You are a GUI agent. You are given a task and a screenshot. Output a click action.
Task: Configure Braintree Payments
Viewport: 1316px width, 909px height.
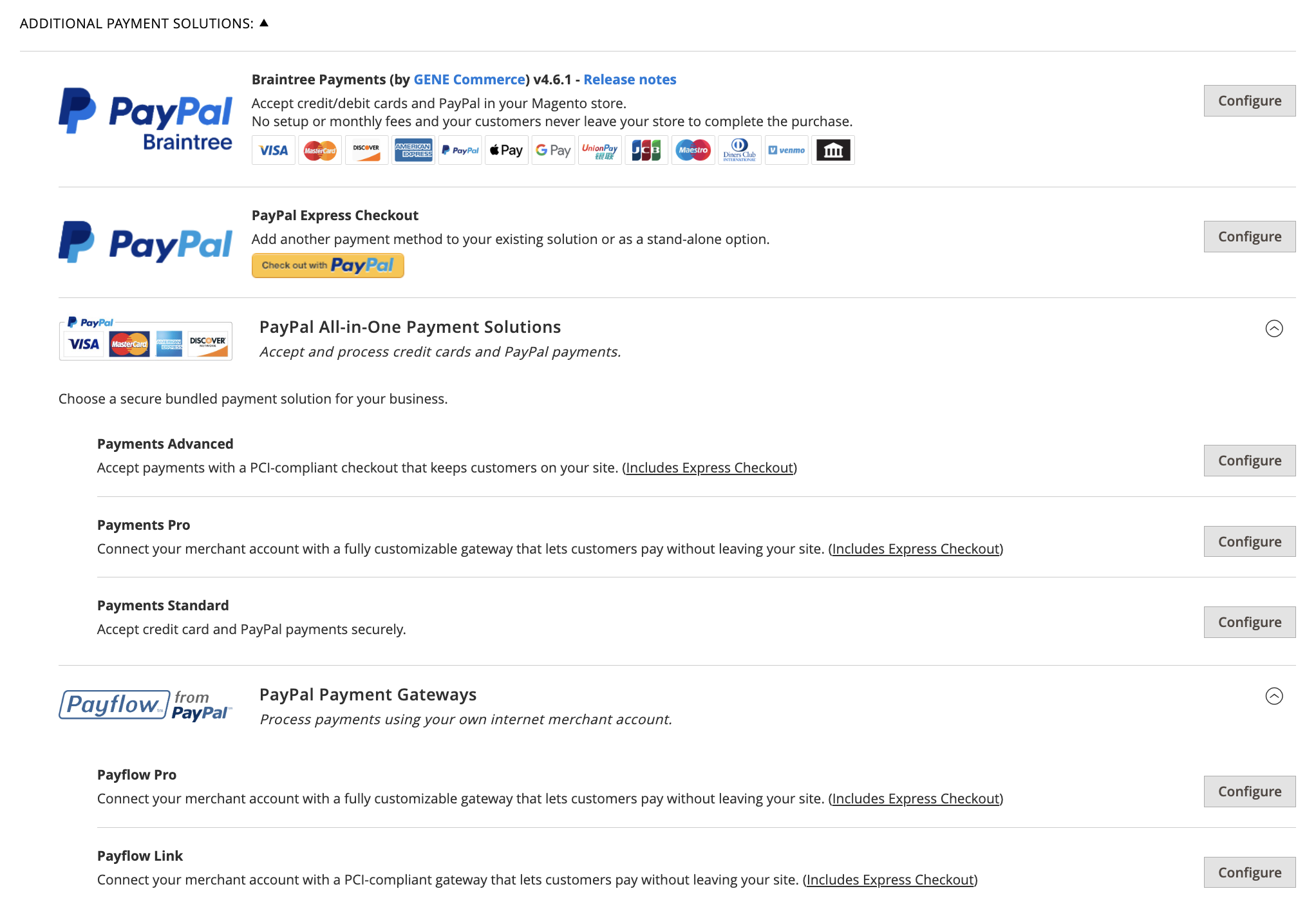1249,100
